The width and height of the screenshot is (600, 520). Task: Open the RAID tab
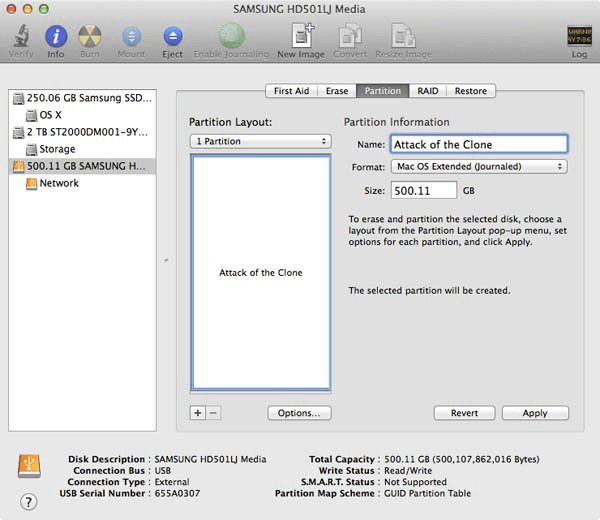tap(428, 91)
